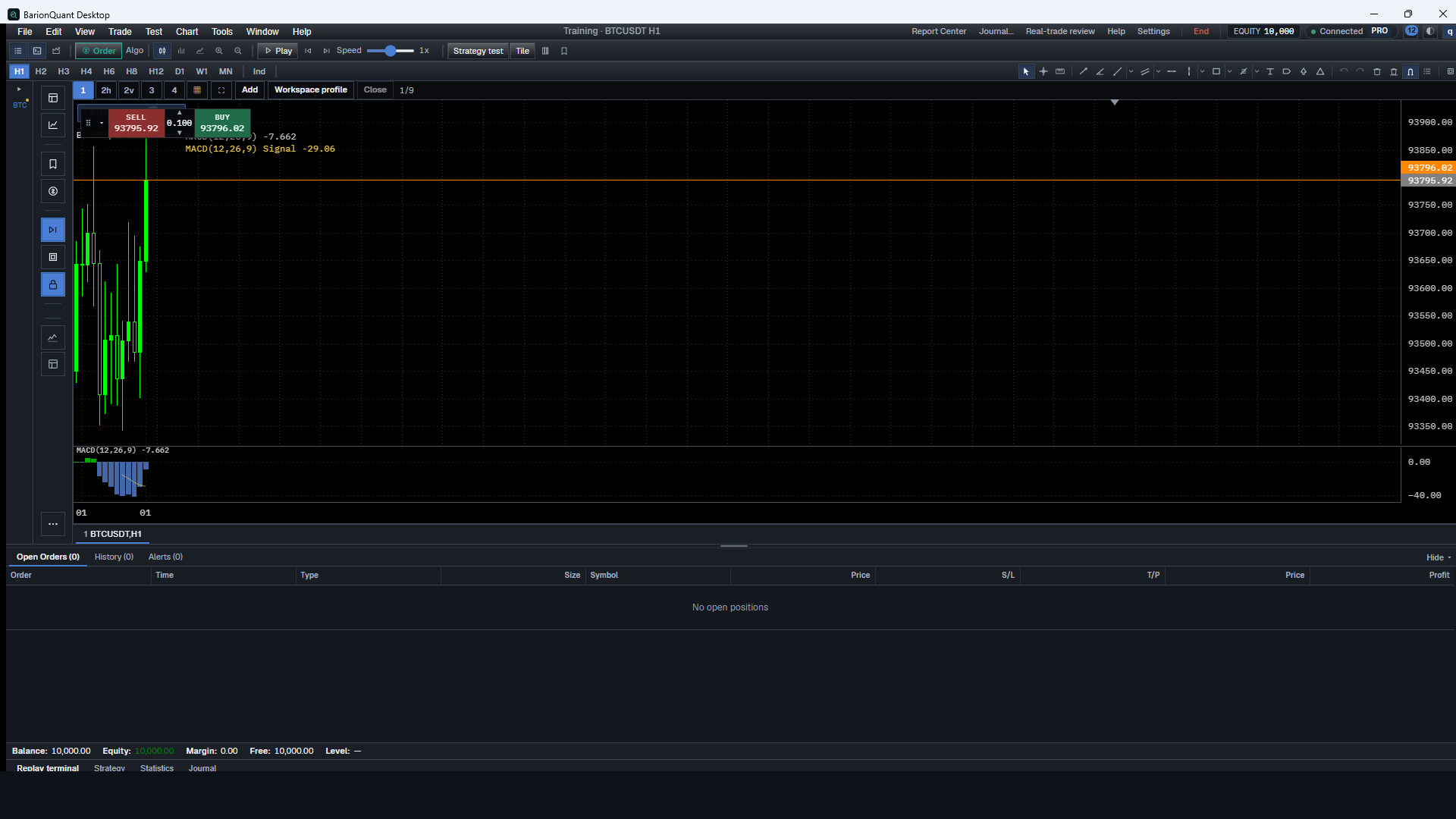Click the trash delete drawing icon
The image size is (1456, 819).
coord(1377,71)
